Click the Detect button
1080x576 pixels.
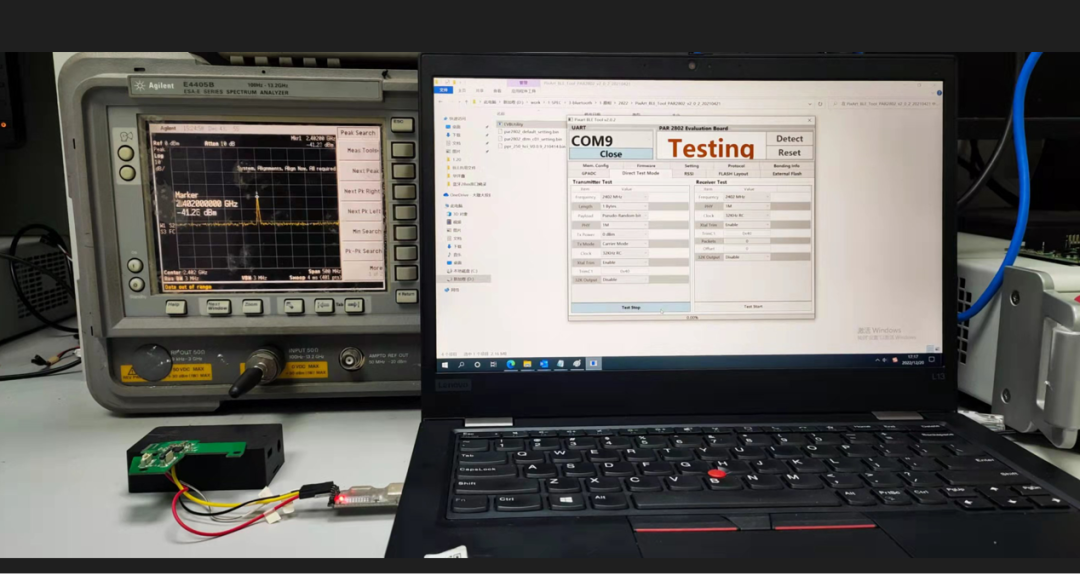[789, 138]
